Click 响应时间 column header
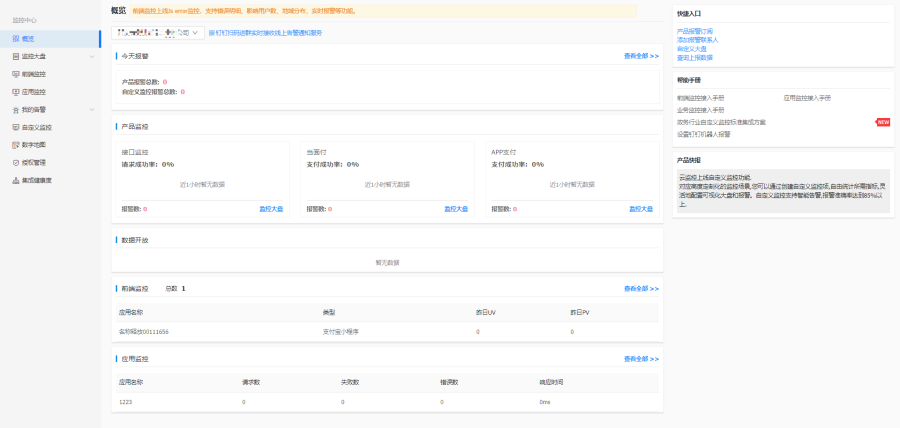 [551, 383]
